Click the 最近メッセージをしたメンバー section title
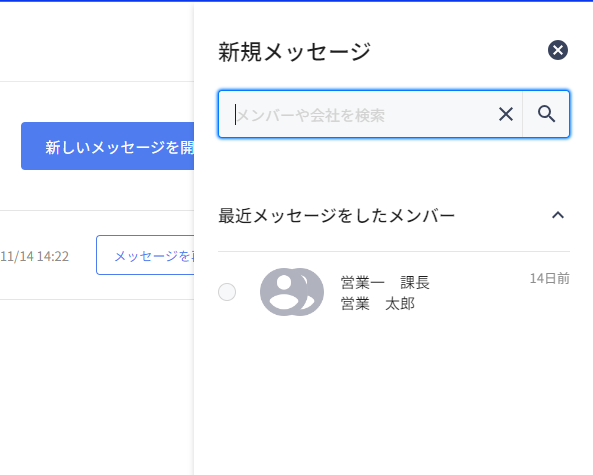Viewport: 593px width, 475px height. [336, 216]
